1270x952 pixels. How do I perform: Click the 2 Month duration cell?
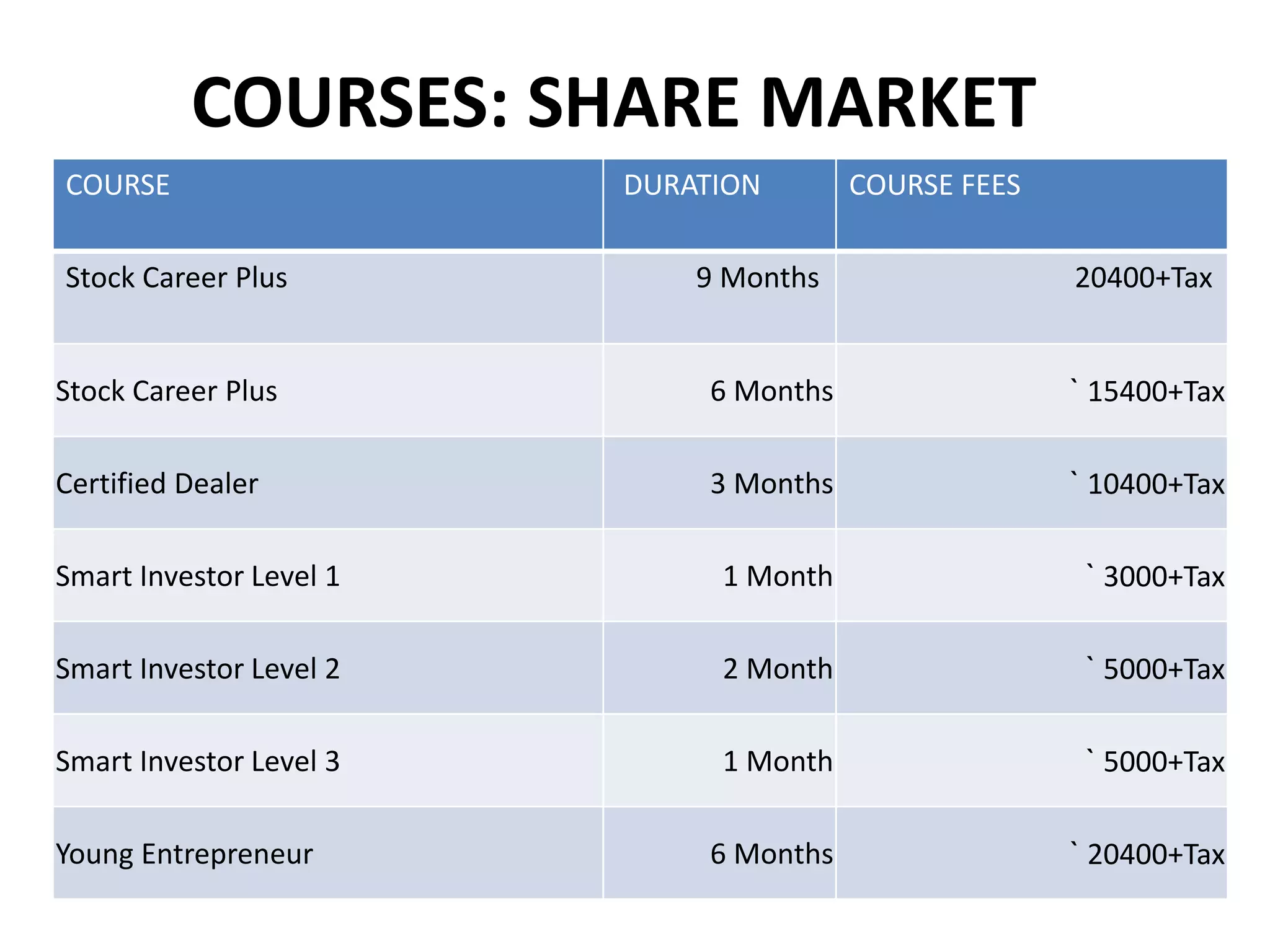click(719, 668)
